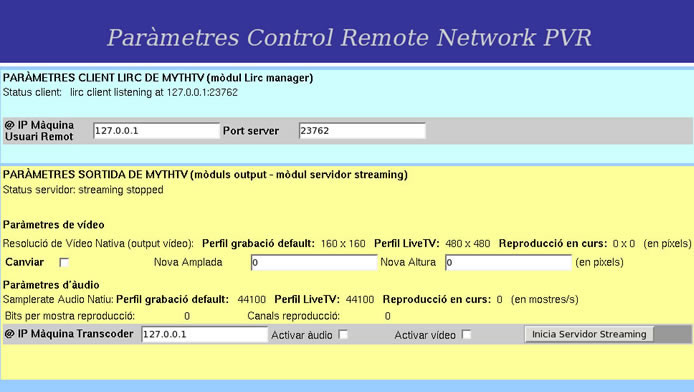Screen dimensions: 694x392
Task: Enable the Activar àudio checkbox
Action: click(x=343, y=334)
